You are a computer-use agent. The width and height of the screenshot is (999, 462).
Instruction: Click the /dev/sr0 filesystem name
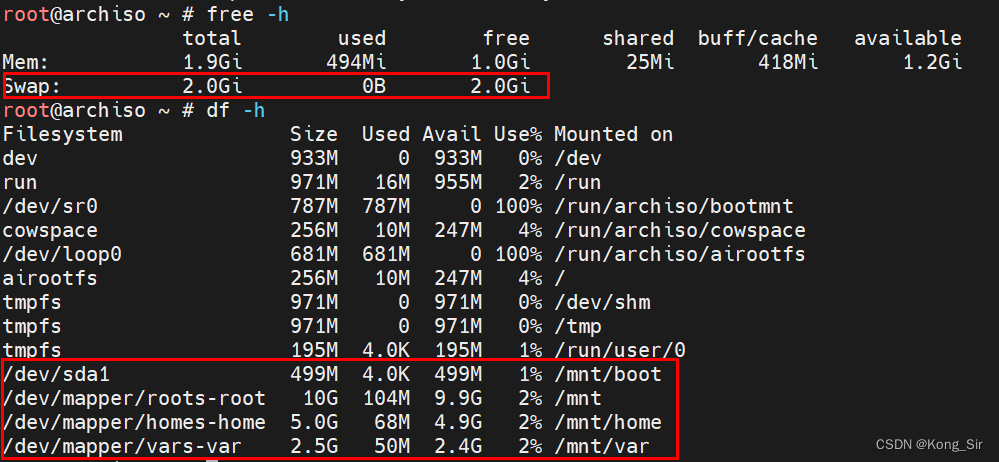(50, 206)
